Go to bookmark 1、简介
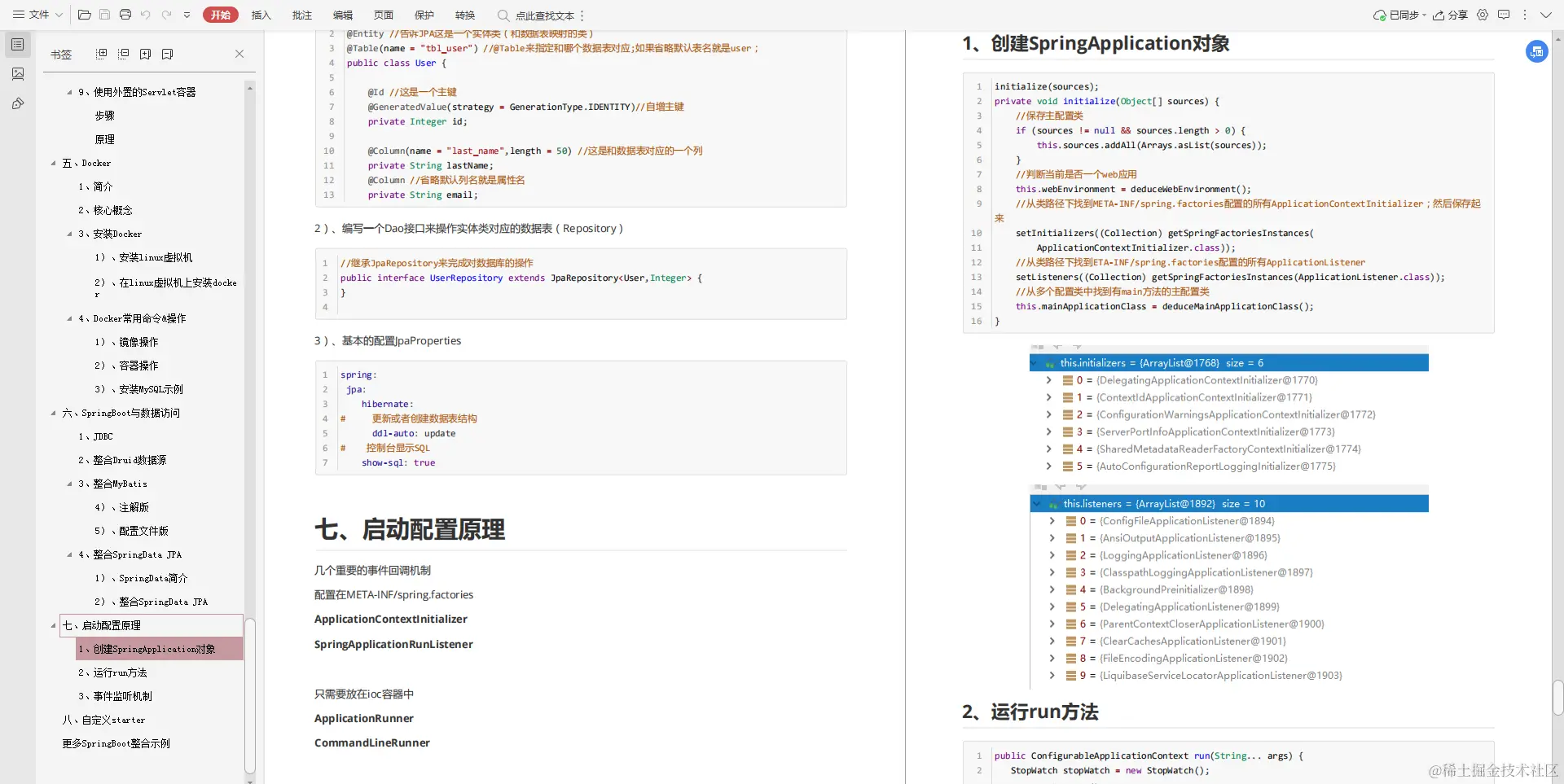1564x784 pixels. click(95, 186)
